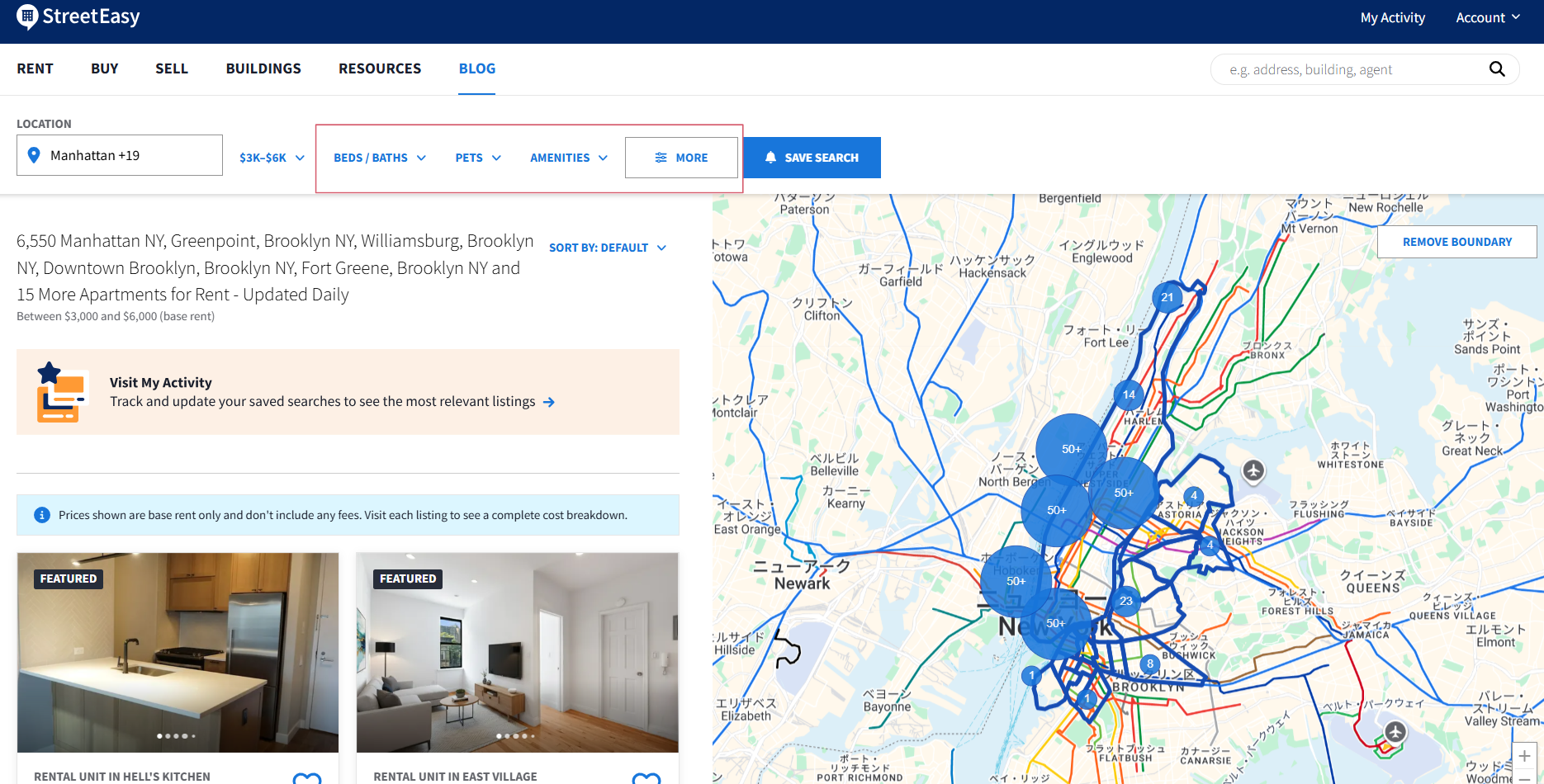
Task: Save the East Village listing with heart
Action: pyautogui.click(x=646, y=777)
